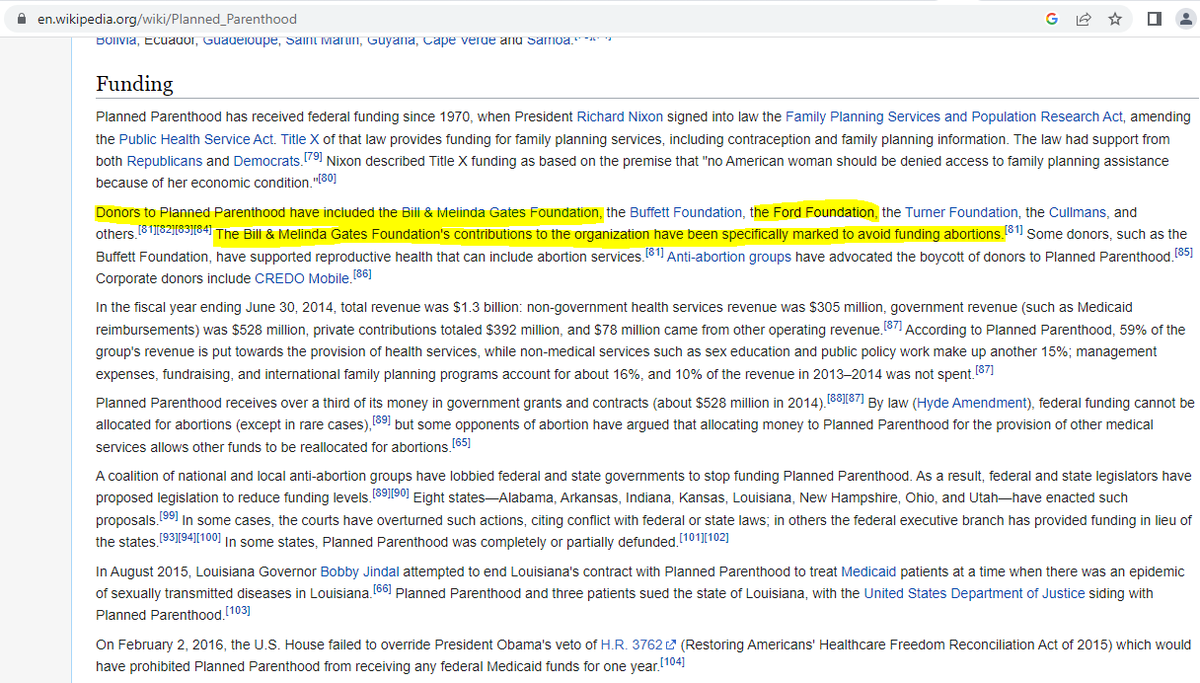
Task: Click text 'In August 2015, Louisiana Governor'
Action: (x=206, y=572)
